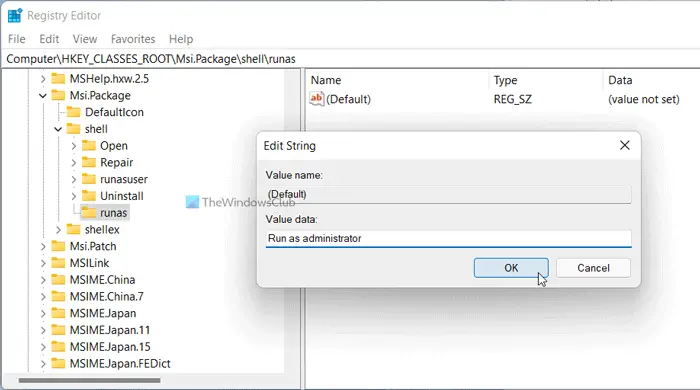Select the runas folder icon

[89, 212]
